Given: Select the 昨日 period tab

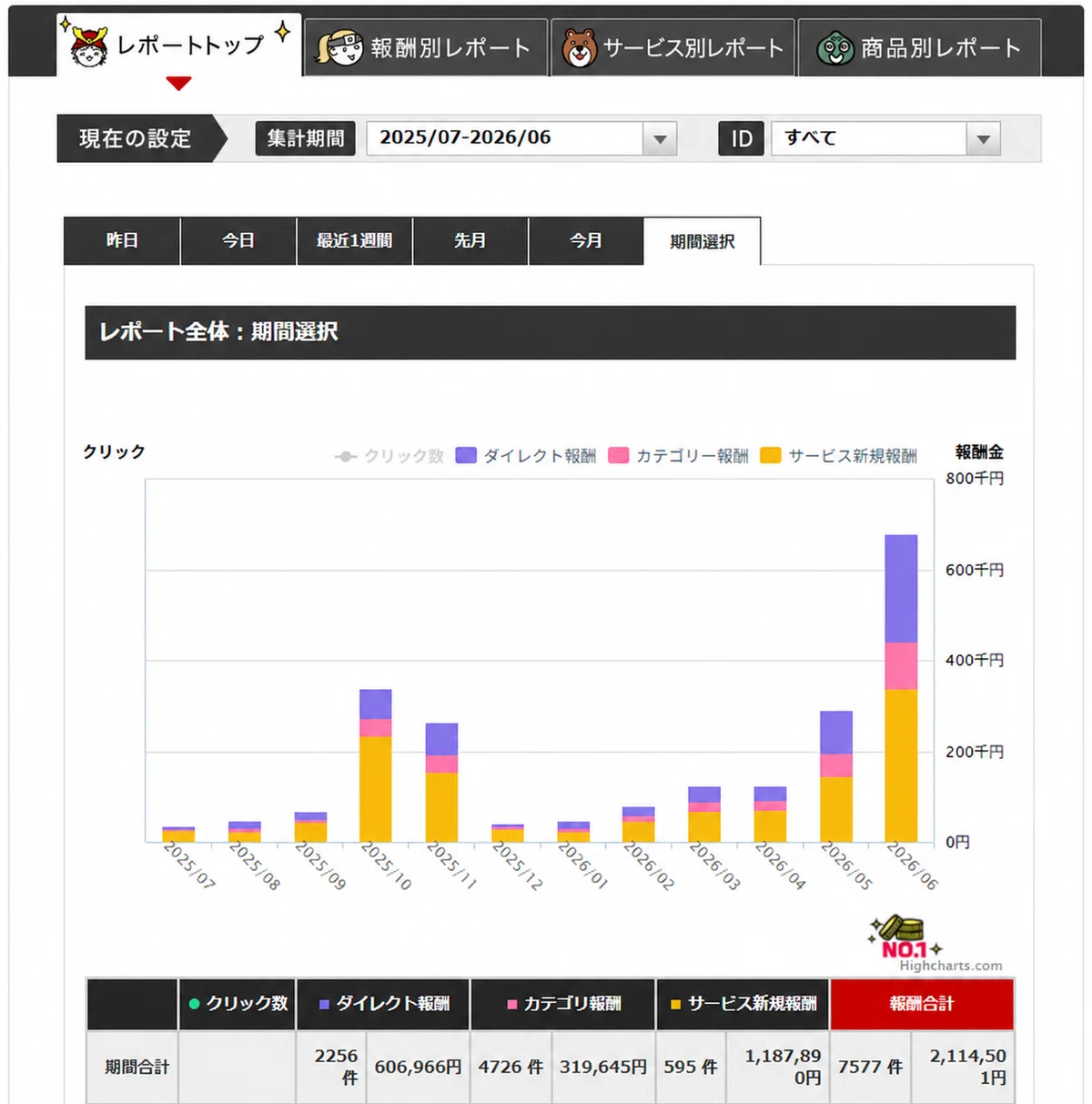Looking at the screenshot, I should click(122, 241).
